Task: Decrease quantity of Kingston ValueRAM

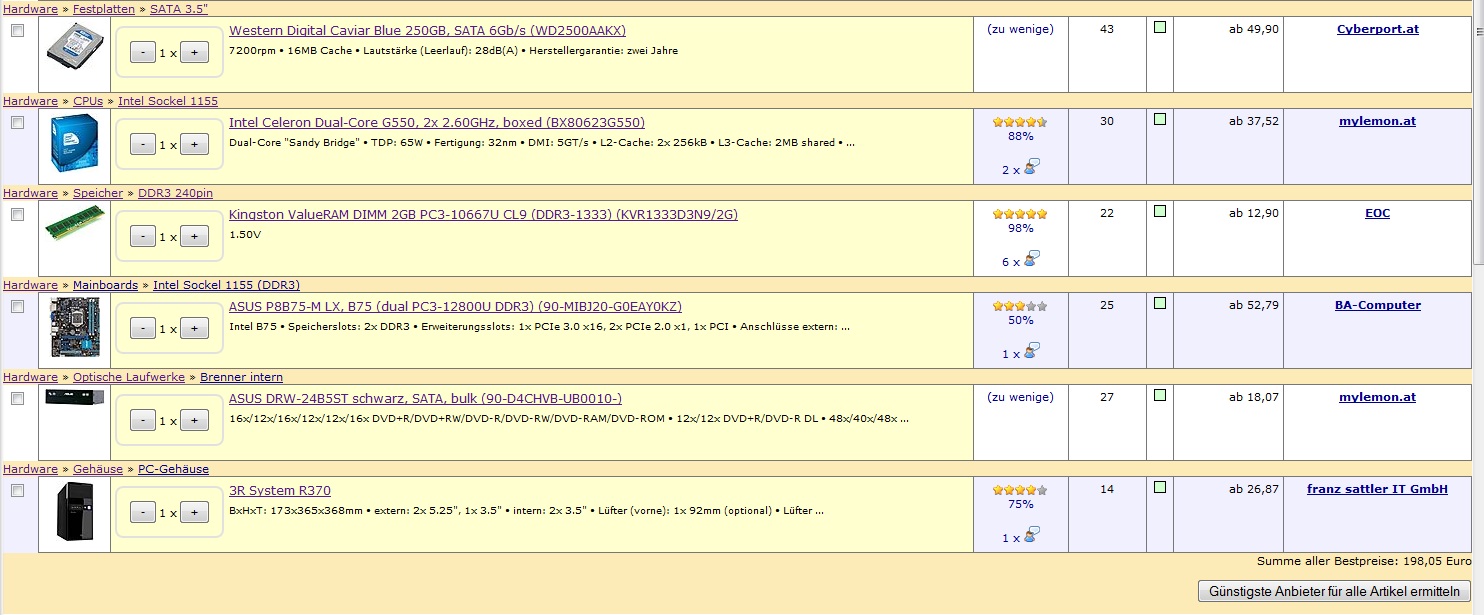Action: [x=143, y=236]
